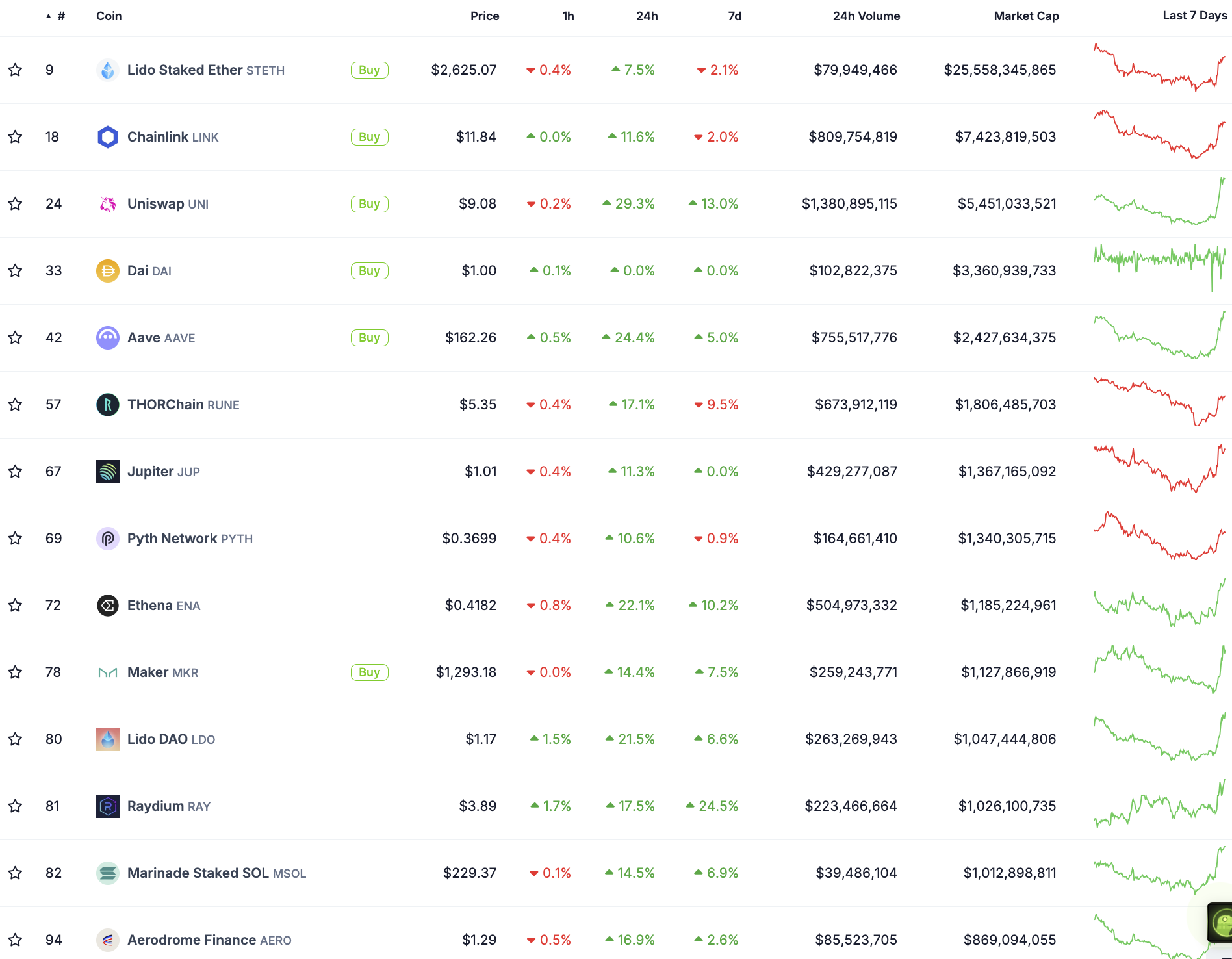
Task: Click the floating green widget at bottom right
Action: [1220, 921]
